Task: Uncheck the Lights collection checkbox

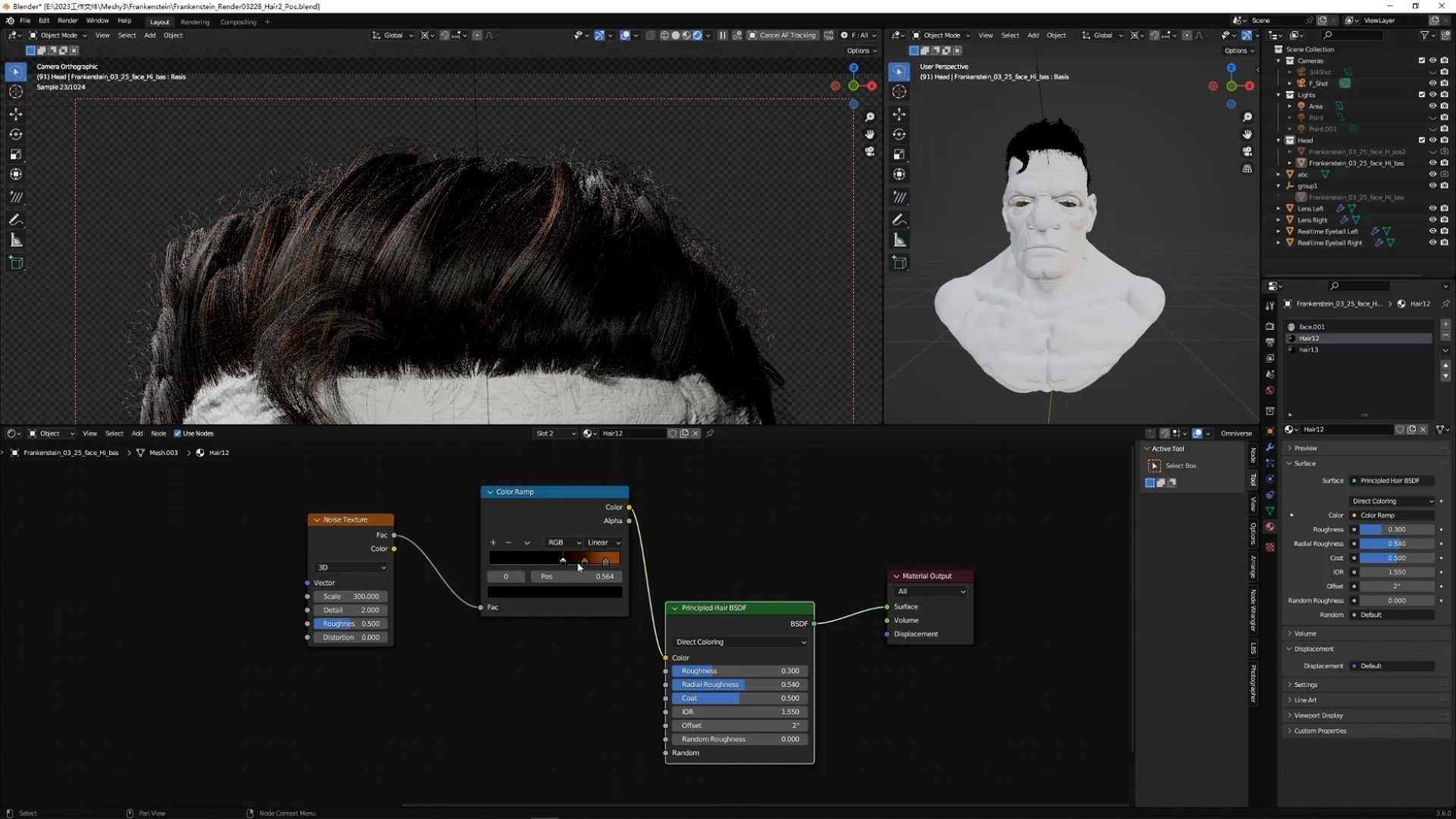Action: [x=1421, y=93]
